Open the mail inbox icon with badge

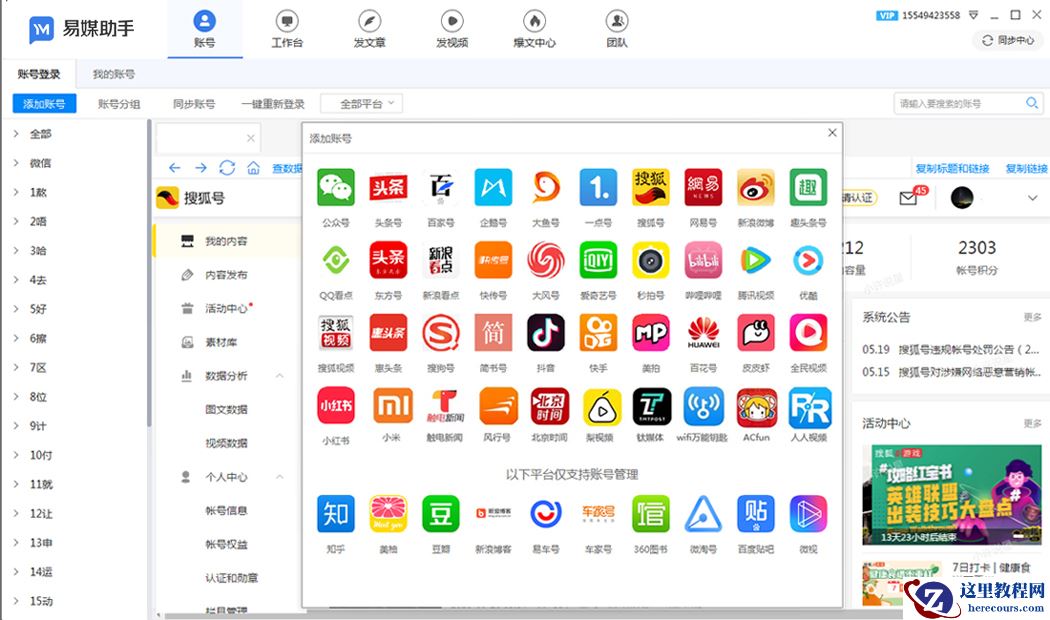(908, 198)
